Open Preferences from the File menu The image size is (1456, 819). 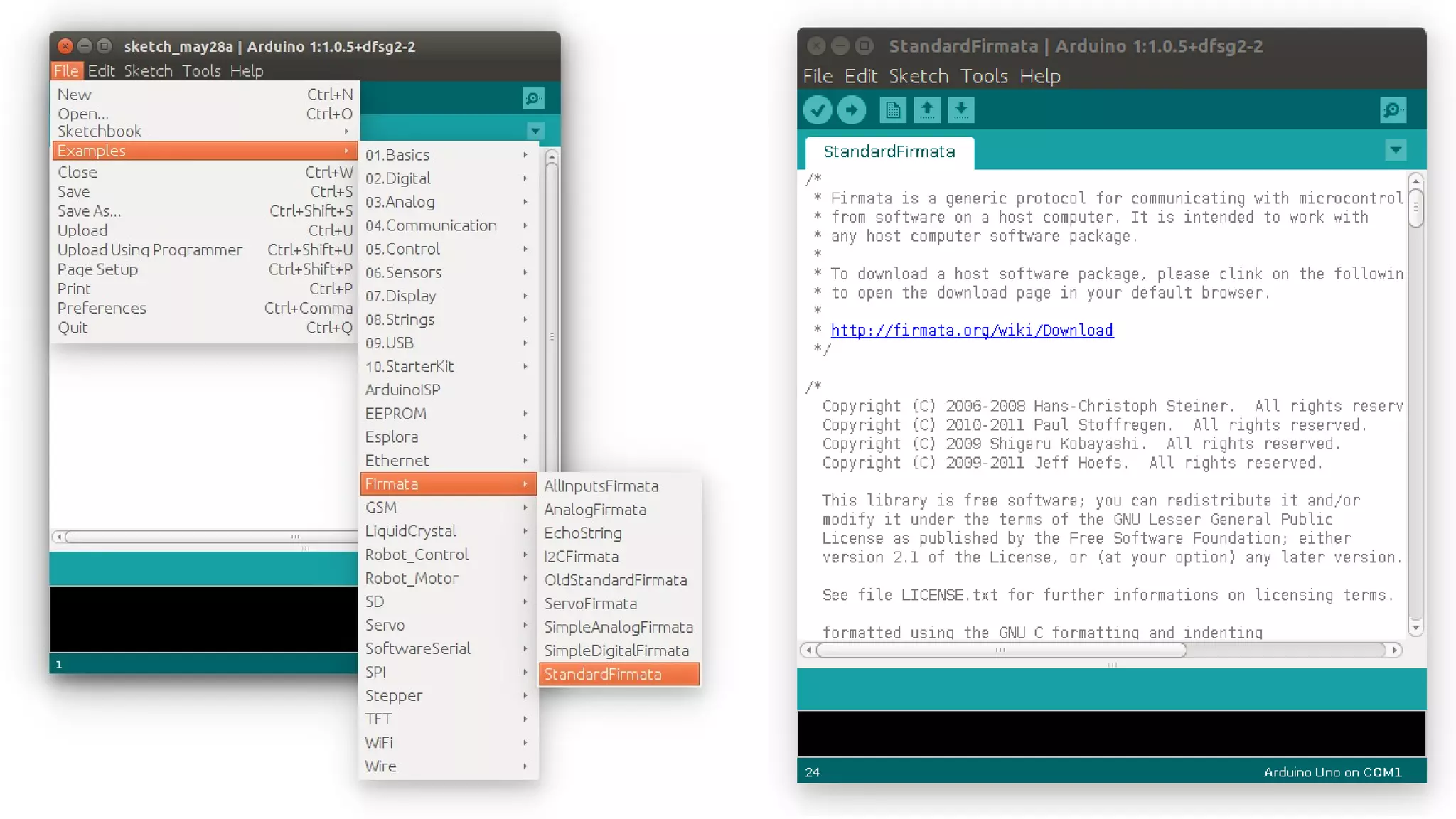point(205,308)
